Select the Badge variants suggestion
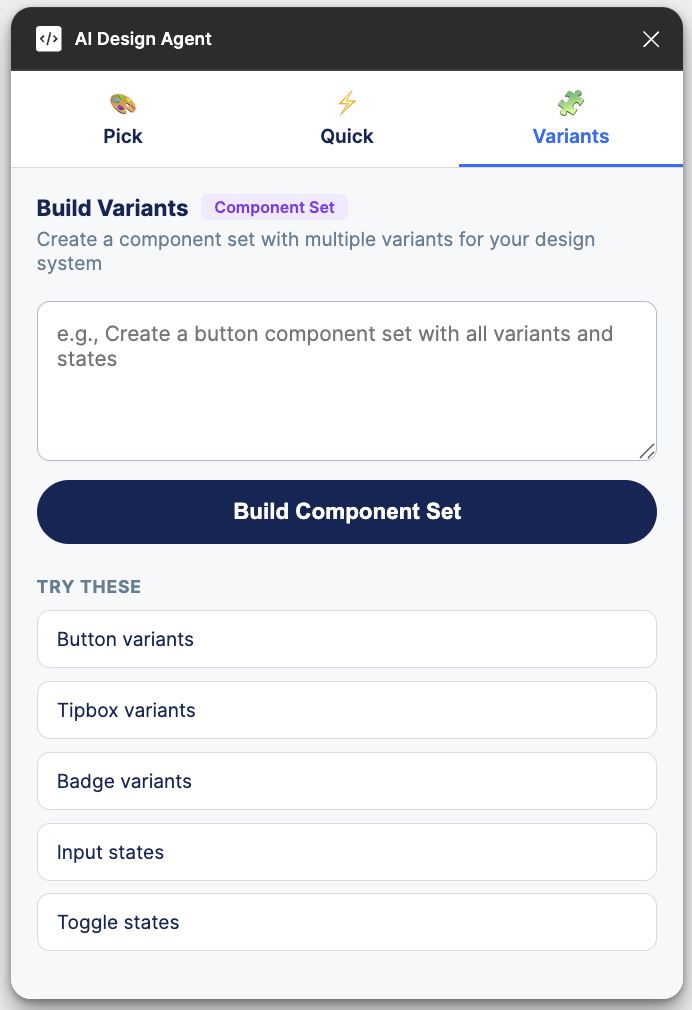The height and width of the screenshot is (1010, 692). [347, 781]
